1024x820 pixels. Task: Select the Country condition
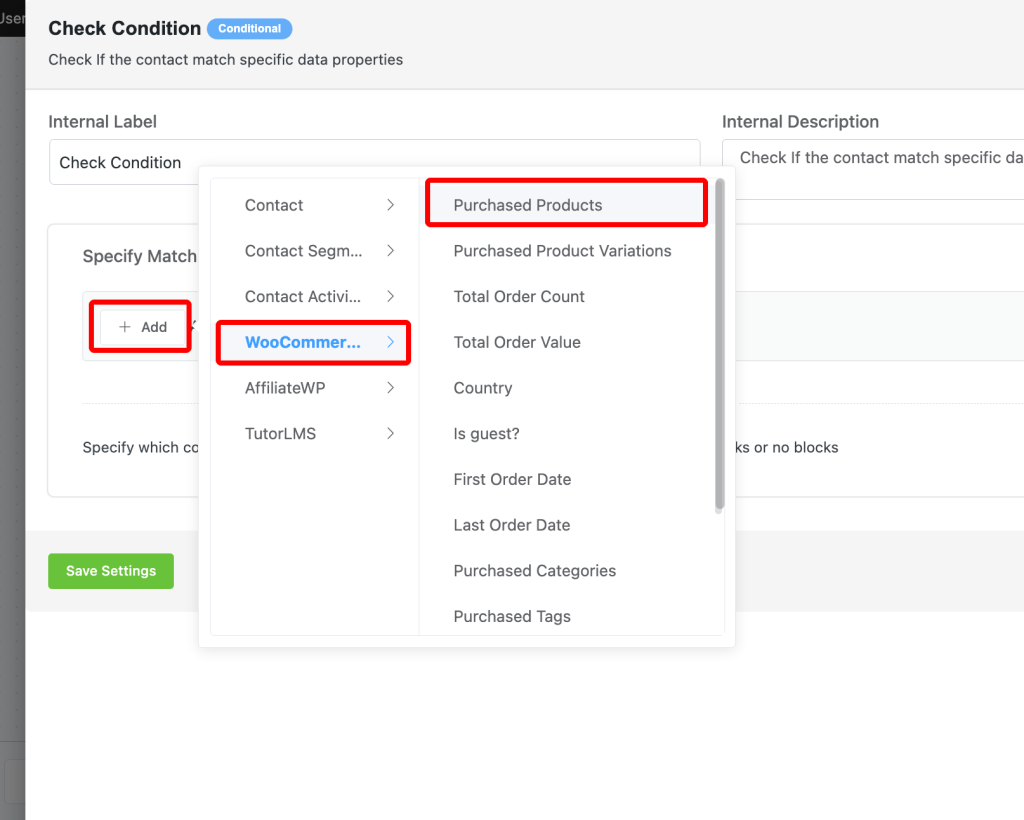click(483, 388)
